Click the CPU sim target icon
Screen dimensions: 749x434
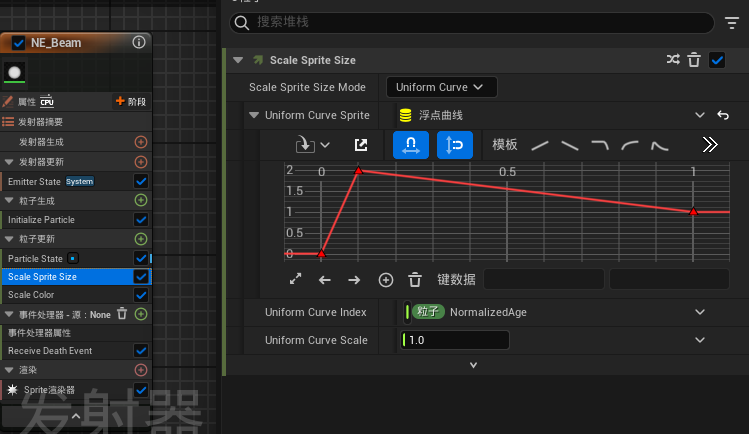[x=47, y=101]
